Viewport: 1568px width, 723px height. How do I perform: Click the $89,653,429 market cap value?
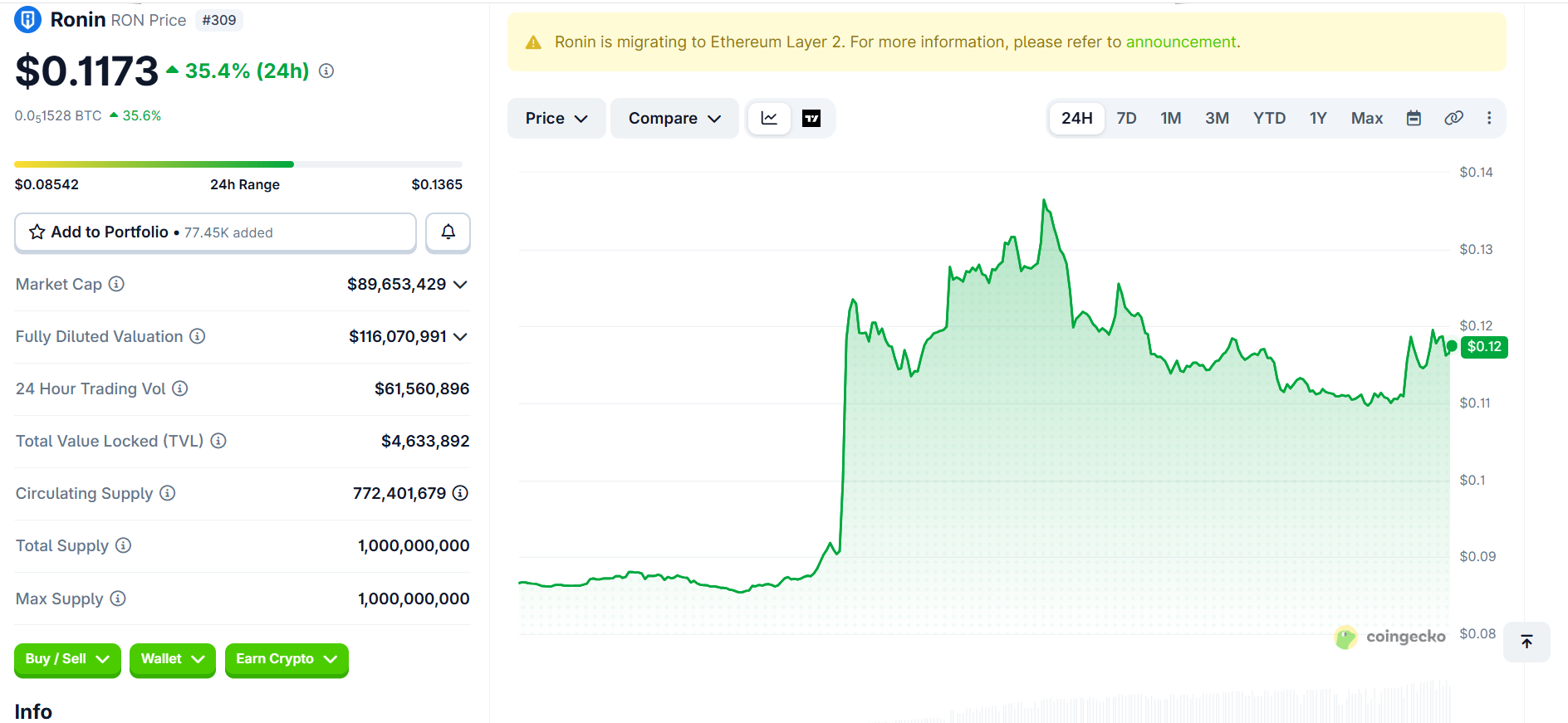pyautogui.click(x=397, y=285)
